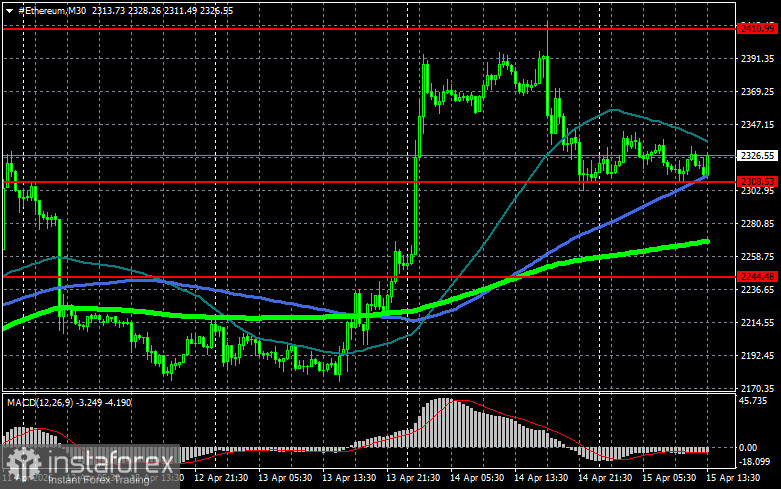Click the #Ethereum,M30 symbol title
This screenshot has height=489, width=781.
(52, 10)
